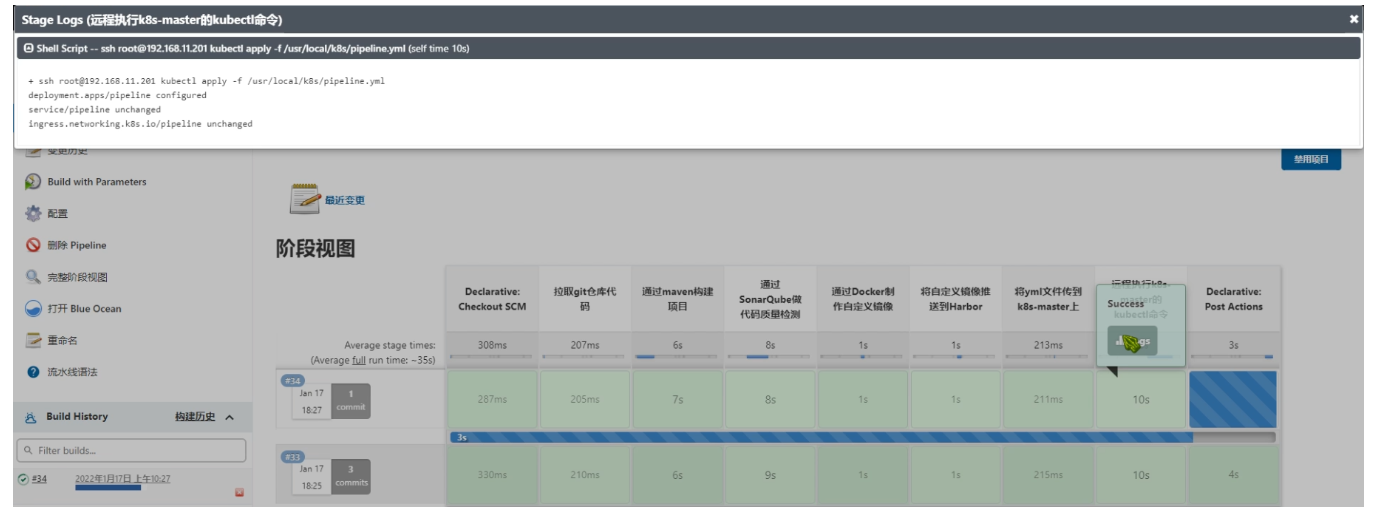The height and width of the screenshot is (514, 1375).
Task: Open the 打开 Blue Ocean link
Action: pyautogui.click(x=85, y=309)
